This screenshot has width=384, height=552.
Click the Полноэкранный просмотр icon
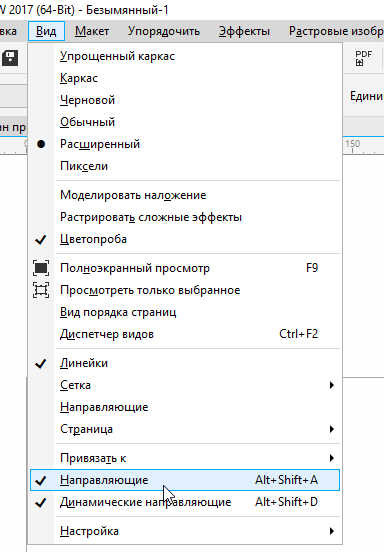41,268
